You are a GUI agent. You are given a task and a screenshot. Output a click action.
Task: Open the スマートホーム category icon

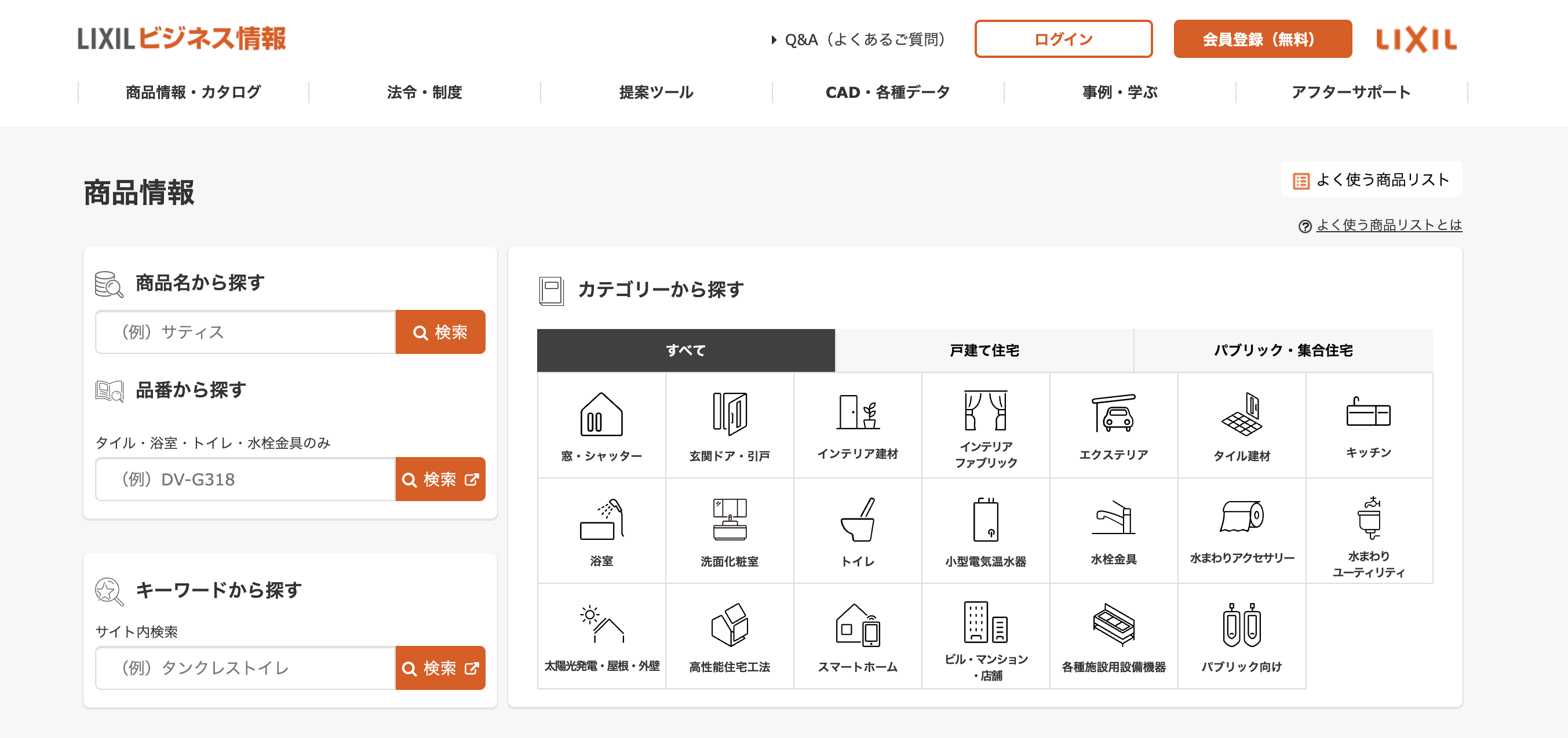coord(857,625)
